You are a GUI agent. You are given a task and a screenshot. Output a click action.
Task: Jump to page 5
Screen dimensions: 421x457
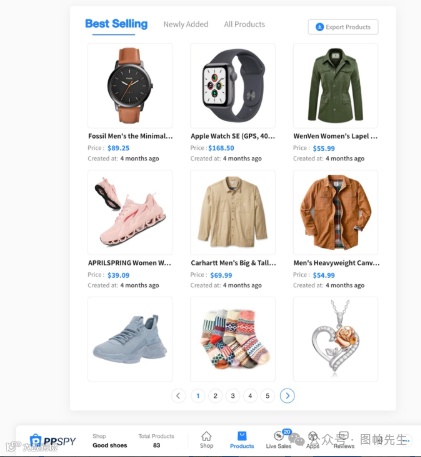point(267,396)
